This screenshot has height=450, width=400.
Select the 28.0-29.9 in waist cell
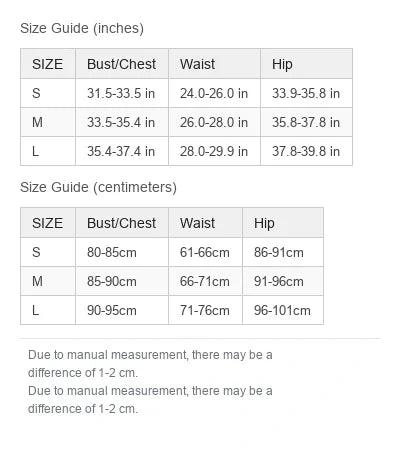click(214, 151)
